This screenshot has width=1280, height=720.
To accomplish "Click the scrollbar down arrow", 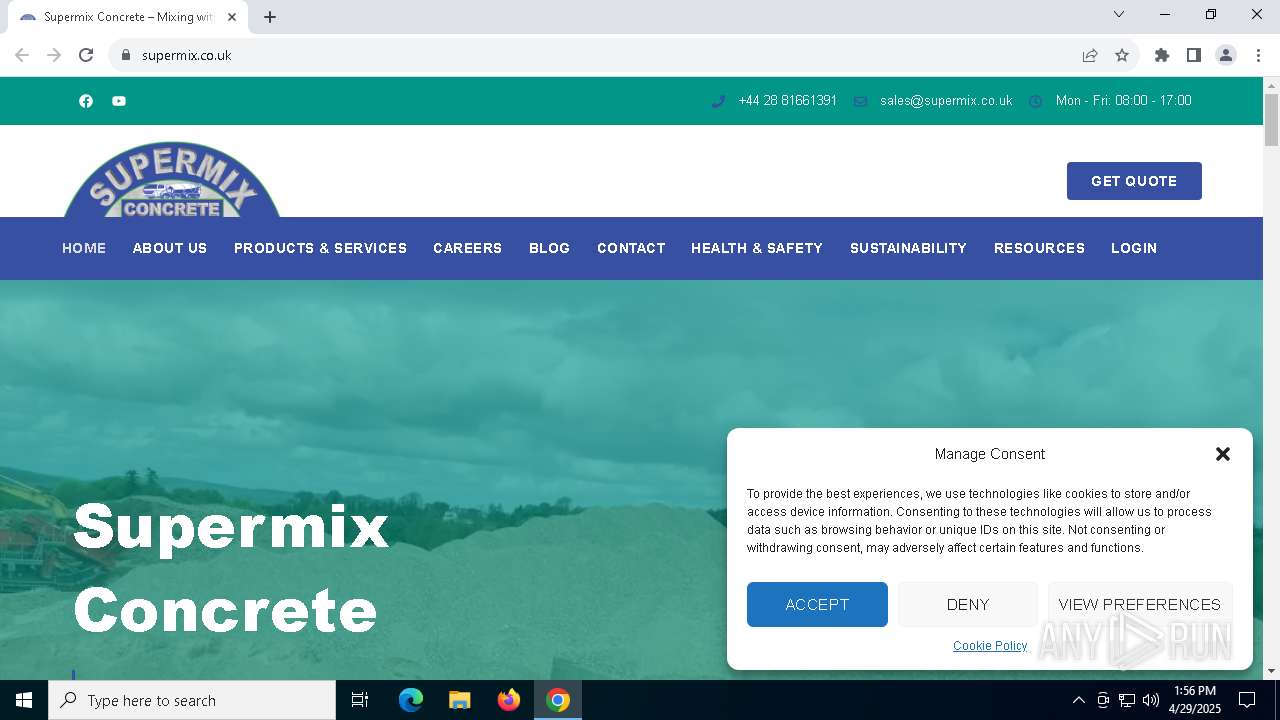I will [x=1271, y=671].
